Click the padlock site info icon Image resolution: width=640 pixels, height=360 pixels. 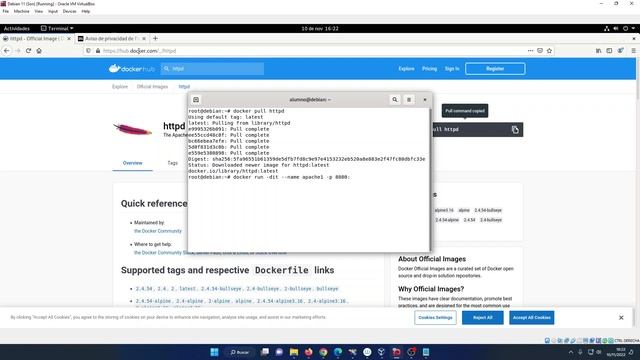(98, 51)
